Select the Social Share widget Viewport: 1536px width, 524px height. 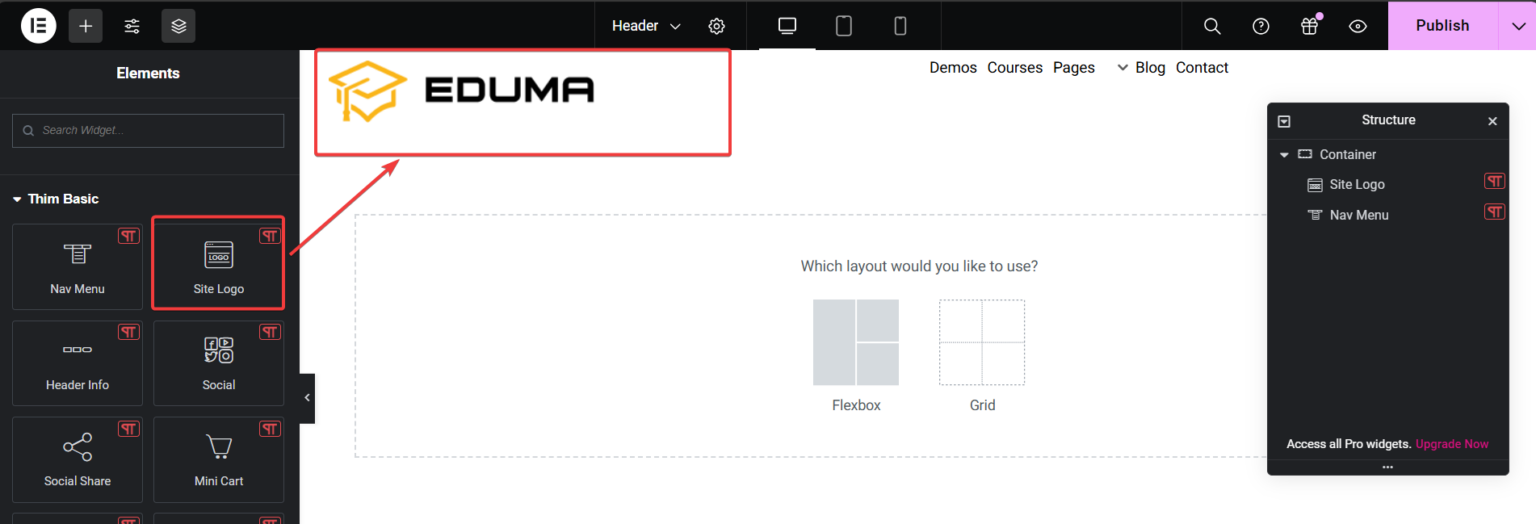77,459
